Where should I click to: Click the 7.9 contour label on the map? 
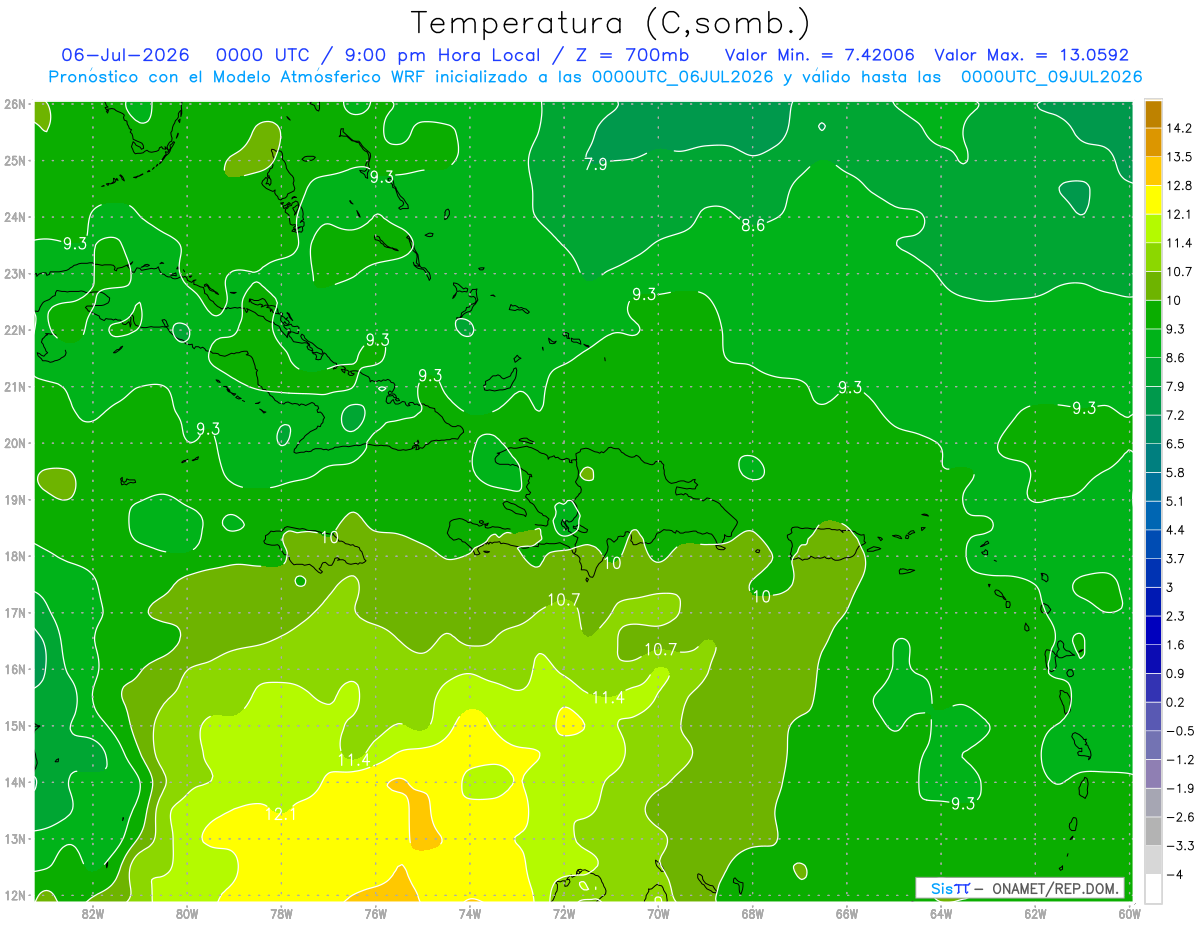[x=595, y=164]
